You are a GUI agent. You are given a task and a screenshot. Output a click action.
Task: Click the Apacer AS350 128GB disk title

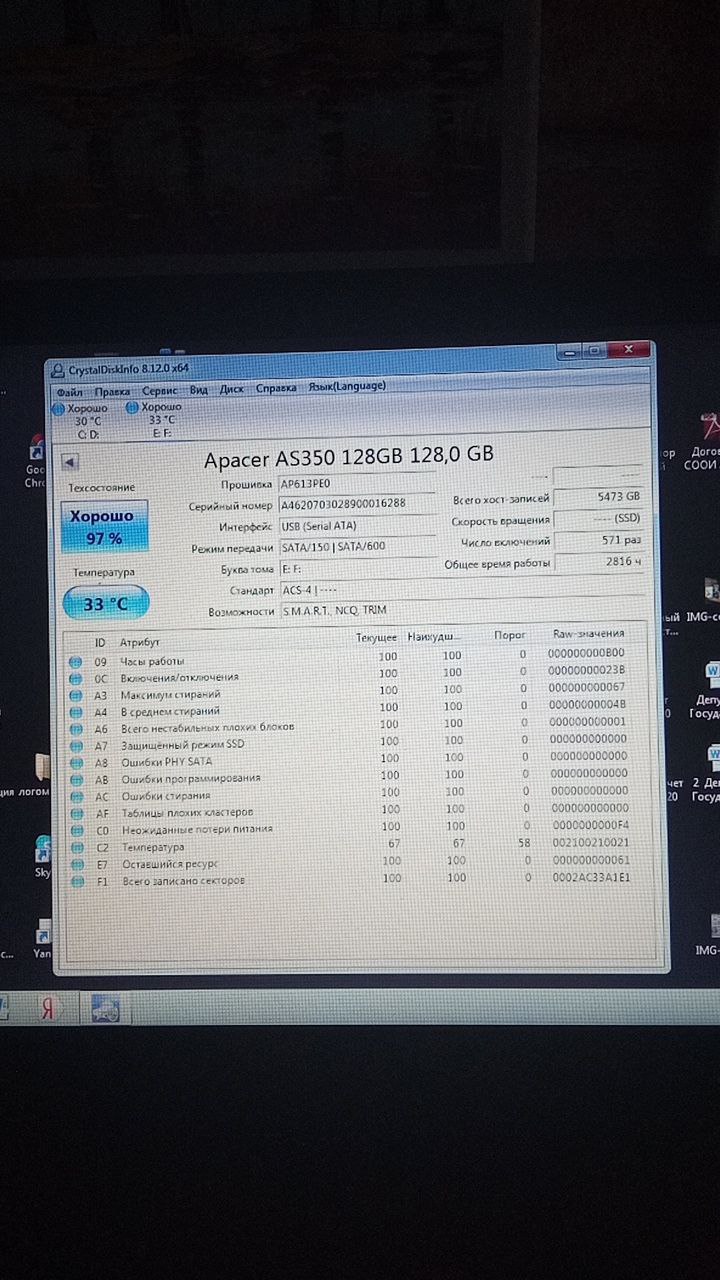(x=348, y=457)
